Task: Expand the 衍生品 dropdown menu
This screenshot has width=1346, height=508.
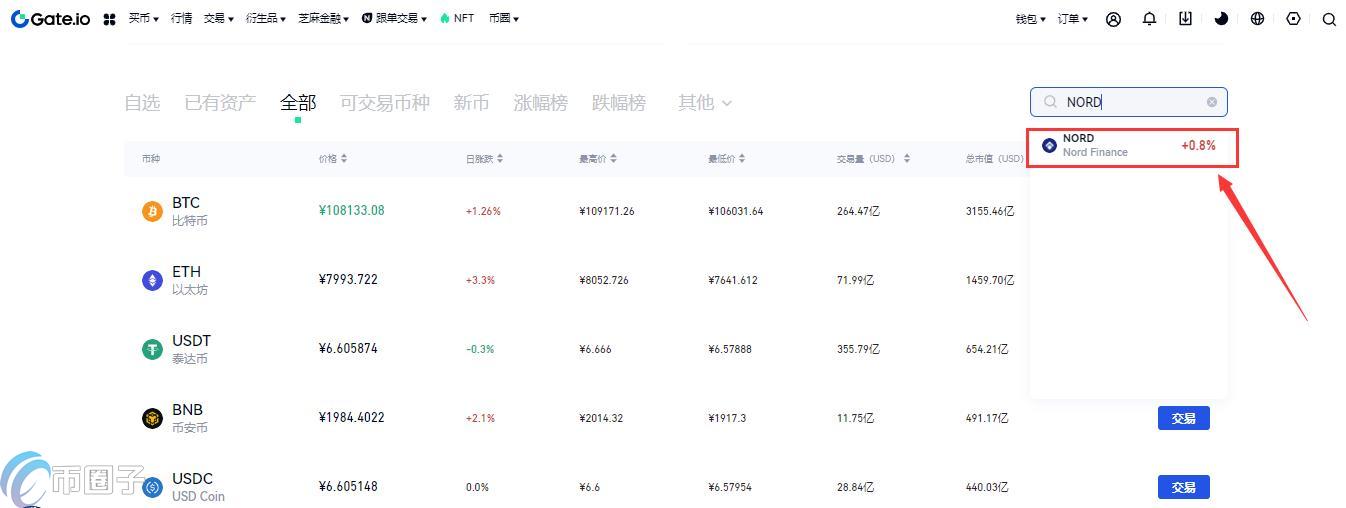Action: [265, 18]
